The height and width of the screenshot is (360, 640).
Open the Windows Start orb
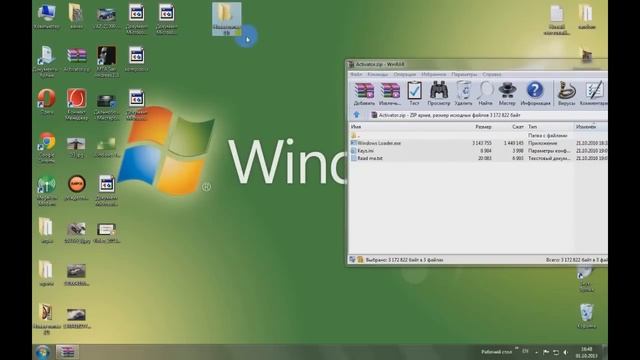coord(42,352)
